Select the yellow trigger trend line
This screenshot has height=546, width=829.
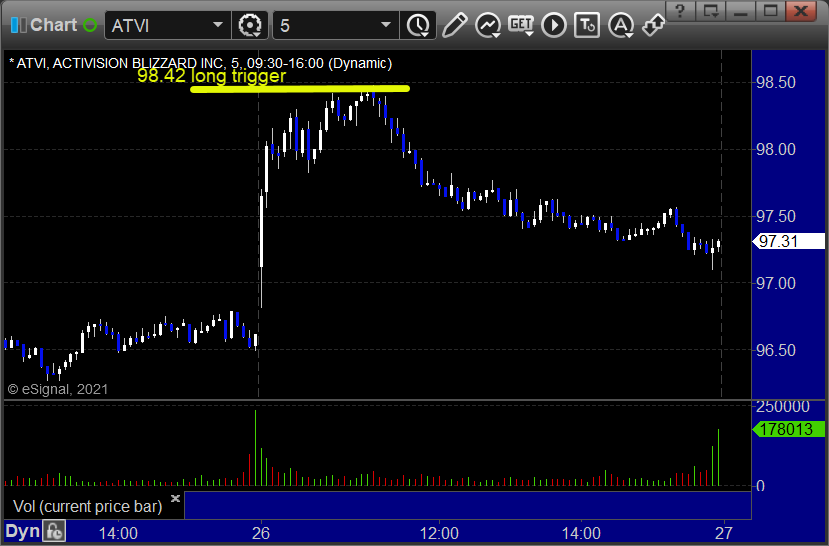click(300, 89)
